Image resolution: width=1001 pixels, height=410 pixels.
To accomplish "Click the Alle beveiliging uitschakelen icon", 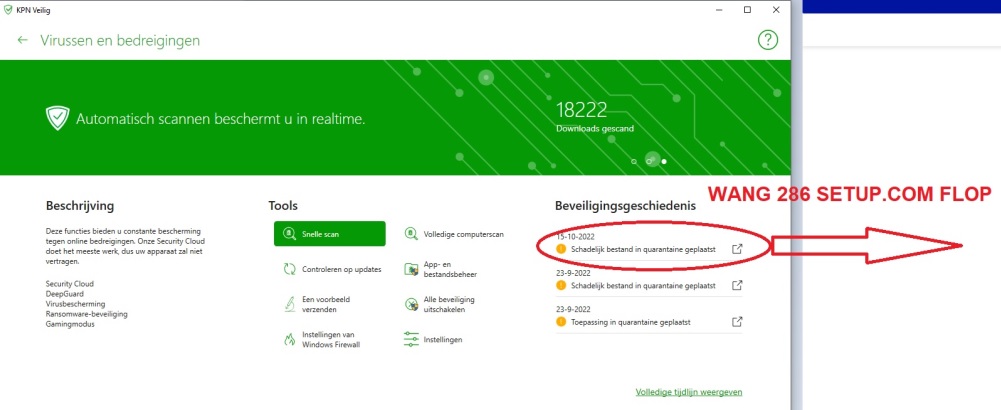I will 411,304.
